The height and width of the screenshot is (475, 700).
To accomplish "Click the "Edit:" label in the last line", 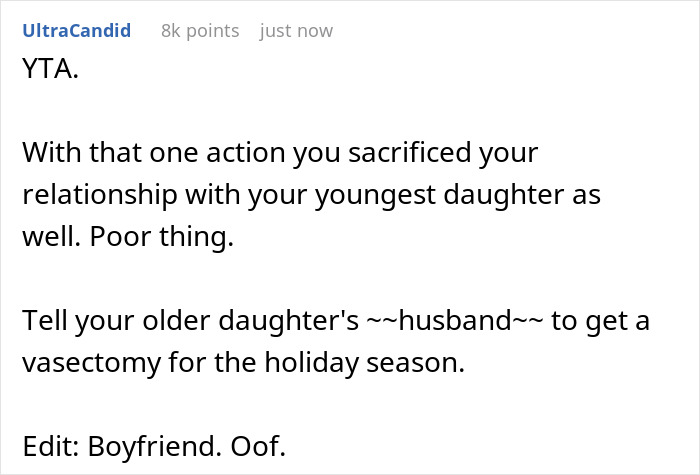I will point(51,446).
